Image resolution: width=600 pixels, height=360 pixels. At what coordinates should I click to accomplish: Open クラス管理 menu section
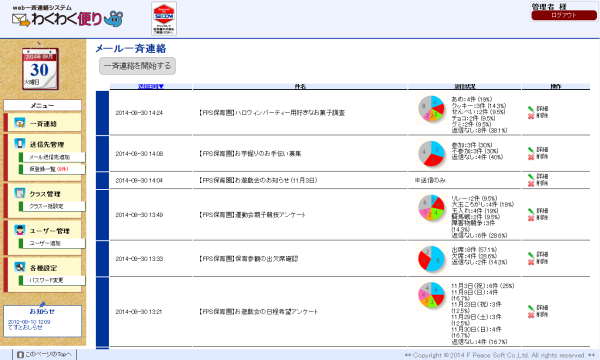click(x=45, y=194)
